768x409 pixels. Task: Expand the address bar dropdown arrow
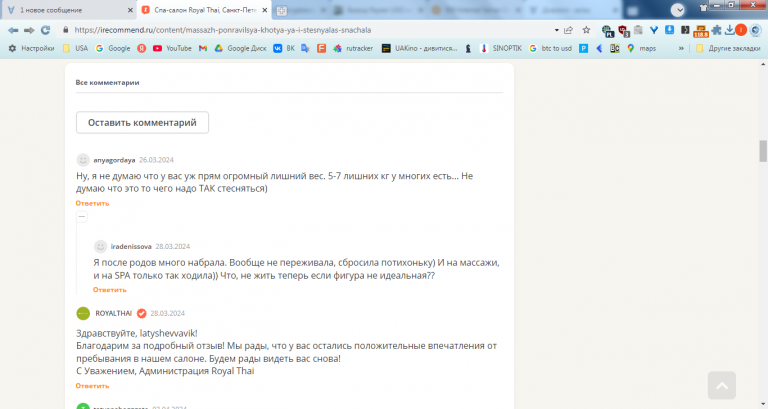pyautogui.click(x=556, y=30)
